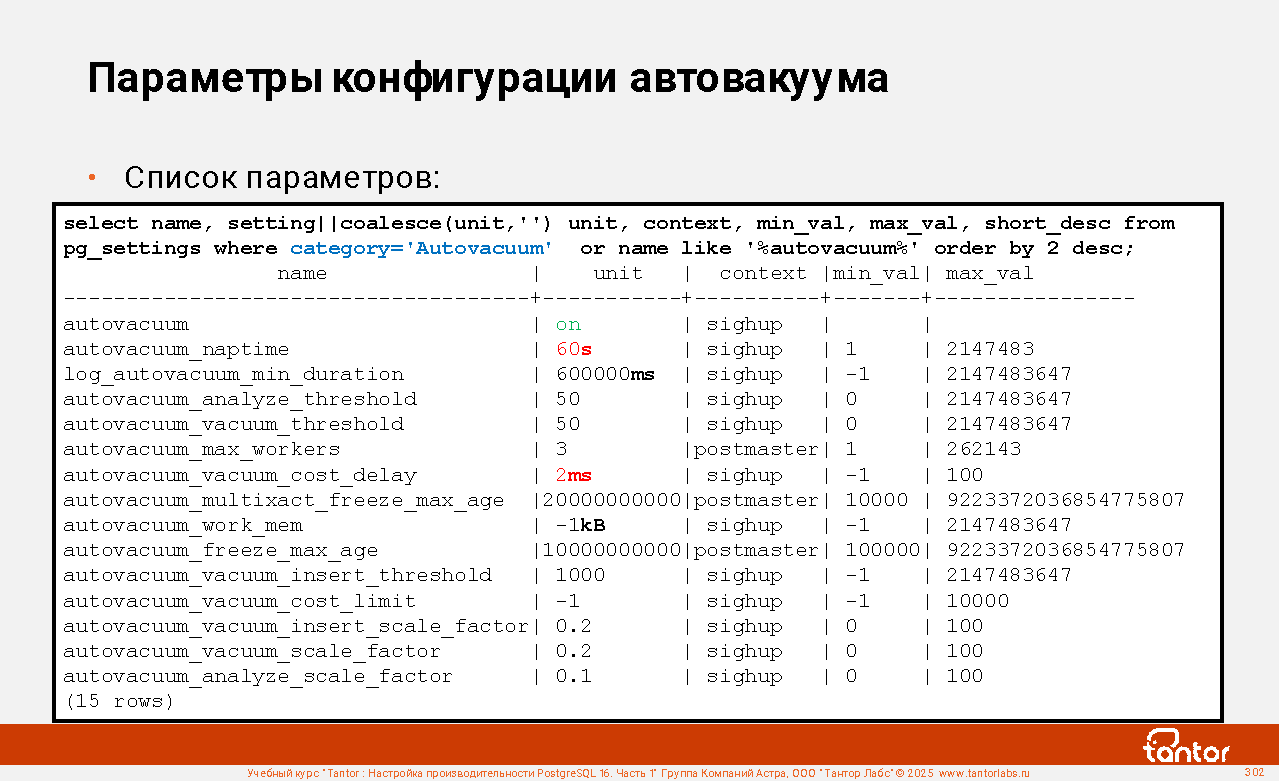Click the 'context' column header
The width and height of the screenshot is (1279, 781).
click(762, 273)
